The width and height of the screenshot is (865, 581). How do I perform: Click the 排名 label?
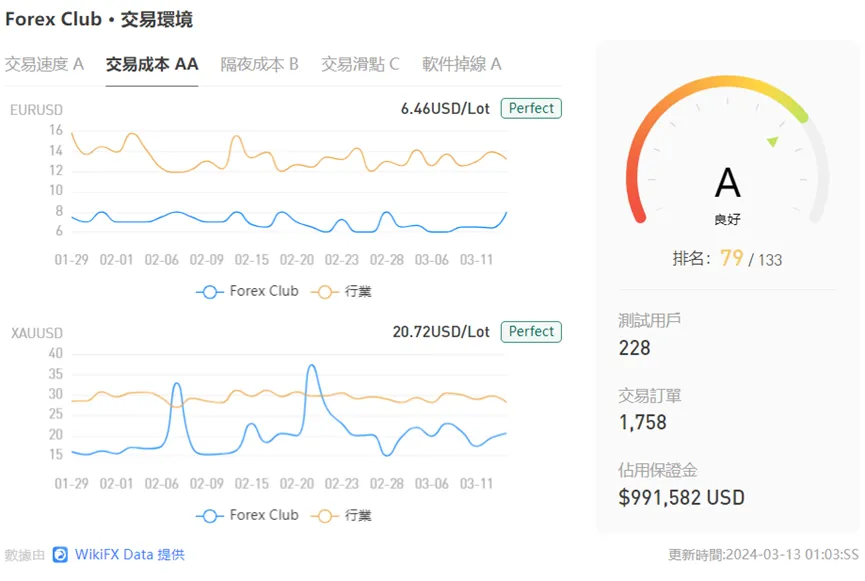click(x=691, y=259)
